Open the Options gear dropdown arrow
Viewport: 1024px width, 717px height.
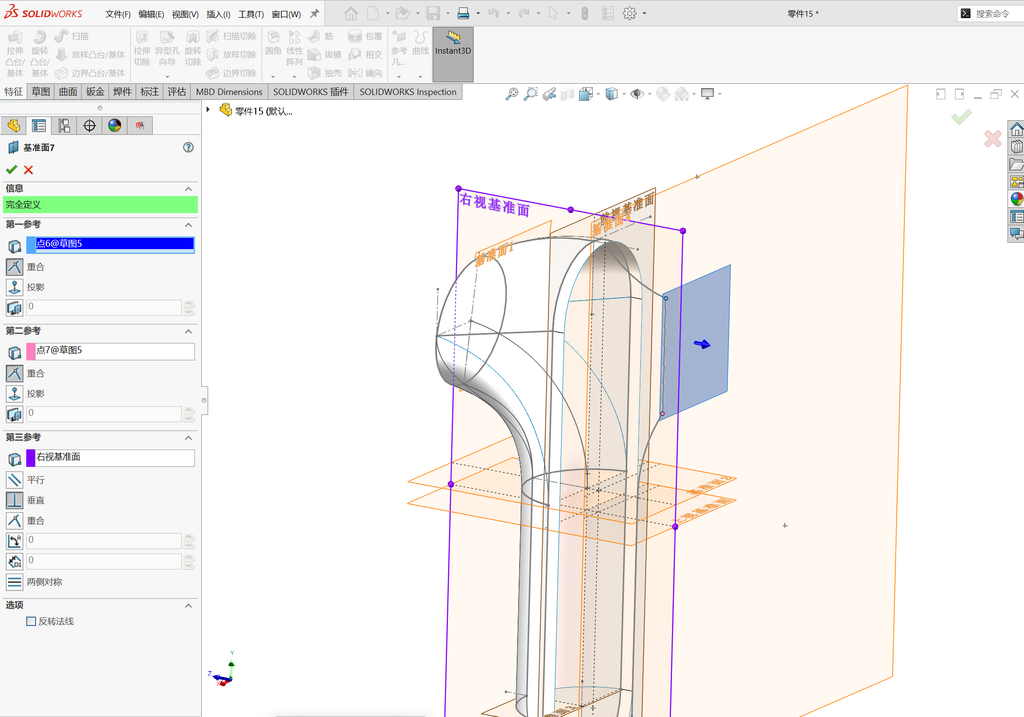pos(645,13)
